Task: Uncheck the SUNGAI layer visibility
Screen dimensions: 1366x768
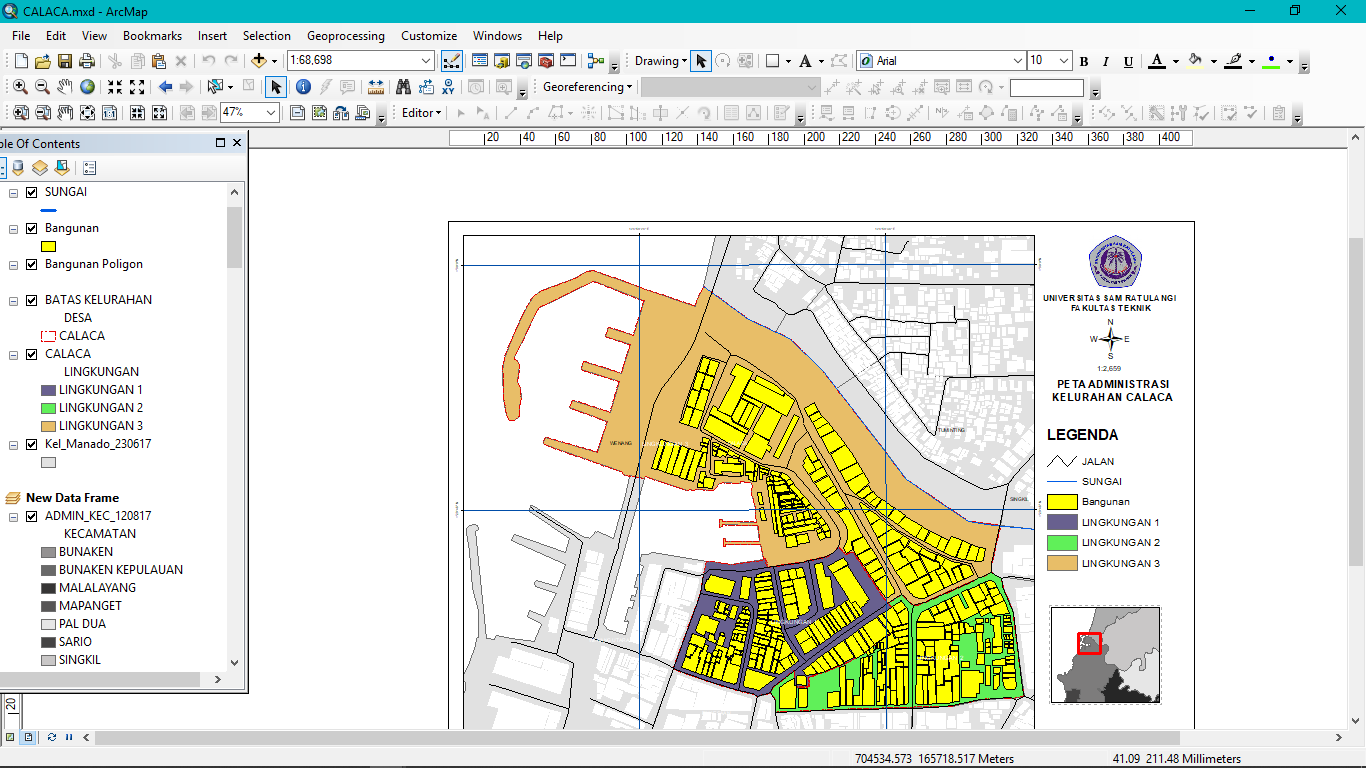Action: 31,192
